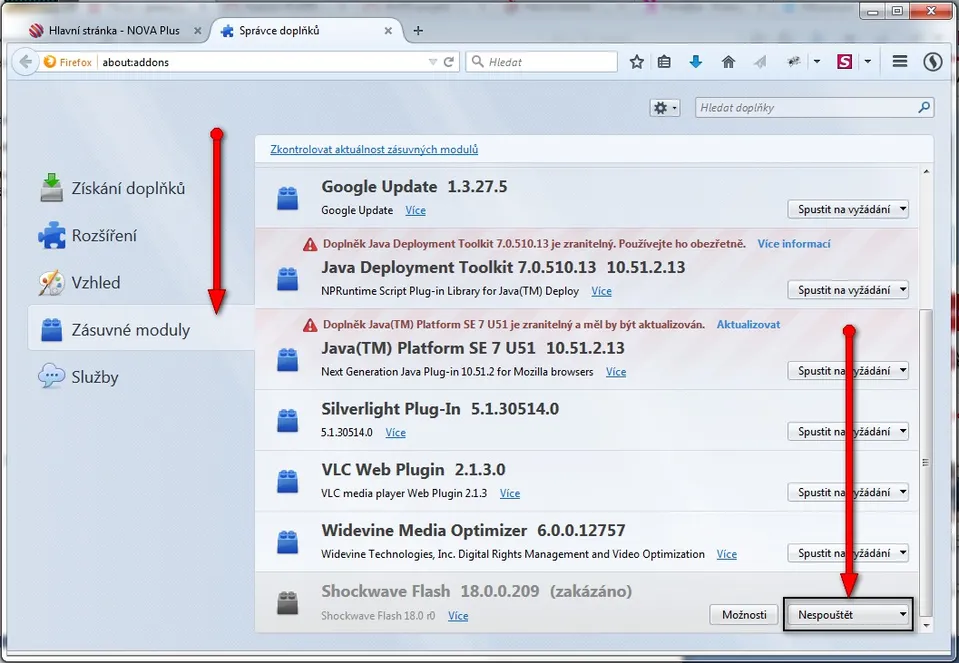Click Více link for Shockwave Flash
The image size is (959, 663).
coord(458,616)
